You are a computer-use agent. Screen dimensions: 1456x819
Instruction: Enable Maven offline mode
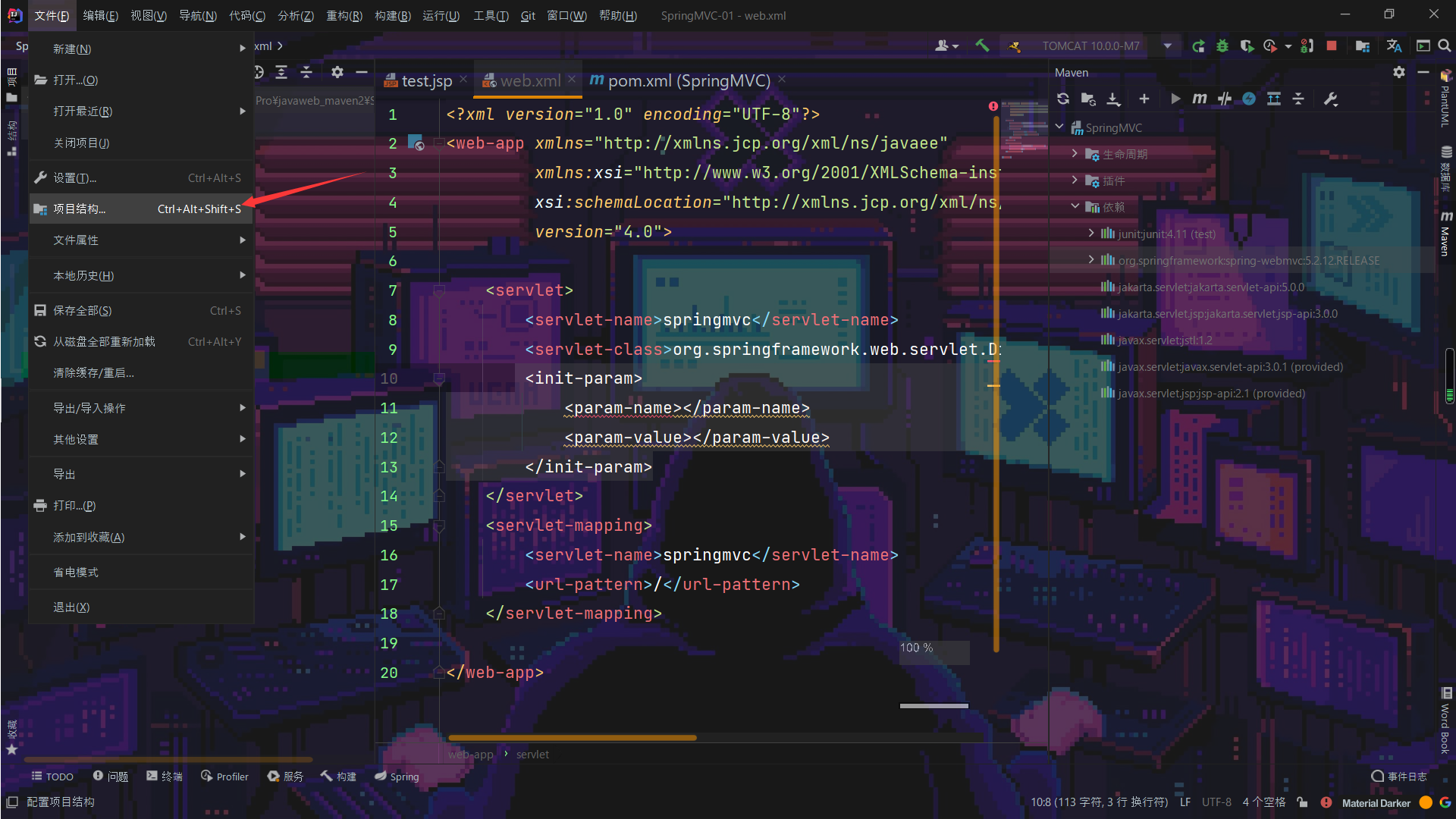point(1248,99)
